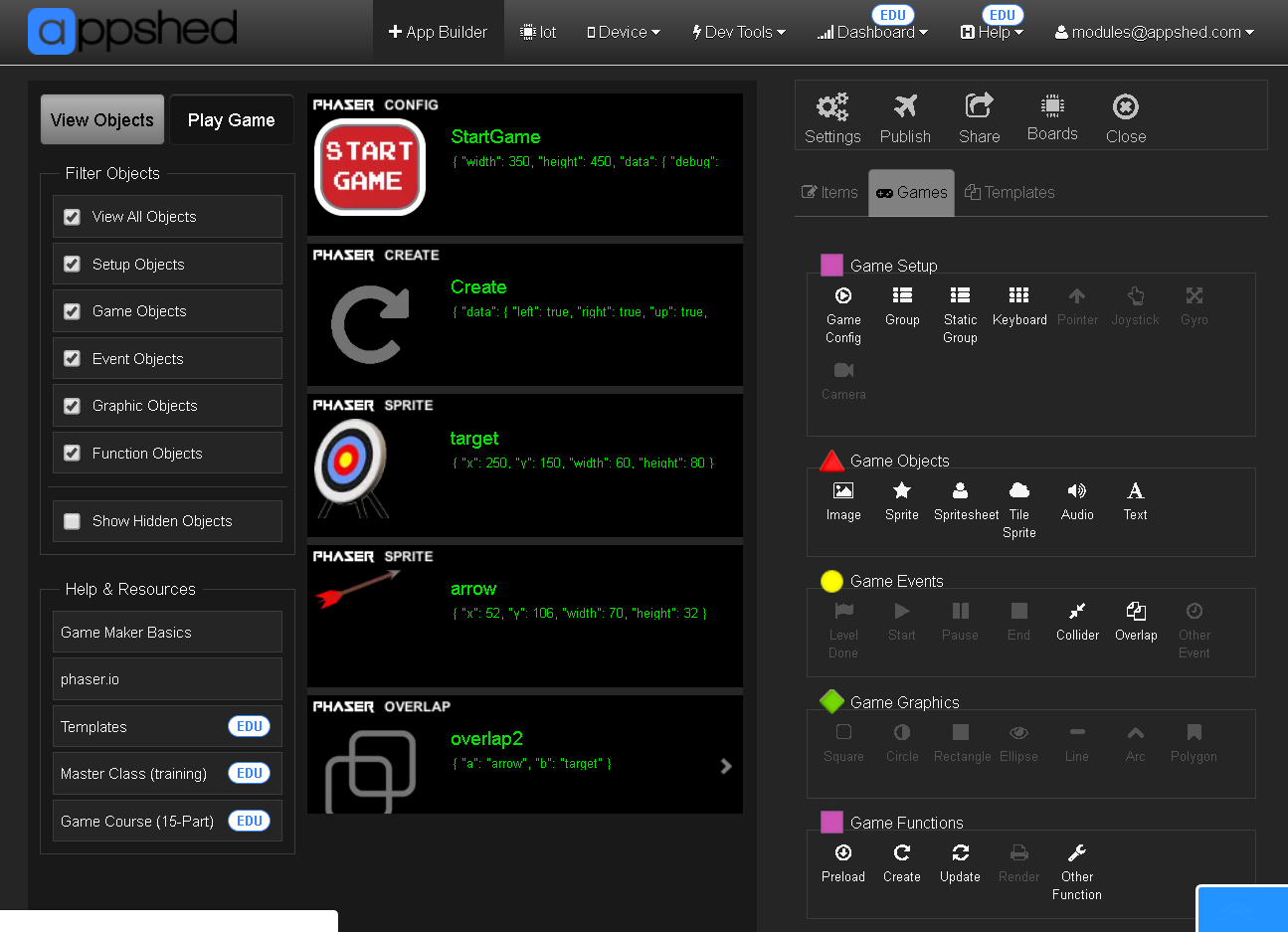Open Game Maker Basics resource

point(167,632)
